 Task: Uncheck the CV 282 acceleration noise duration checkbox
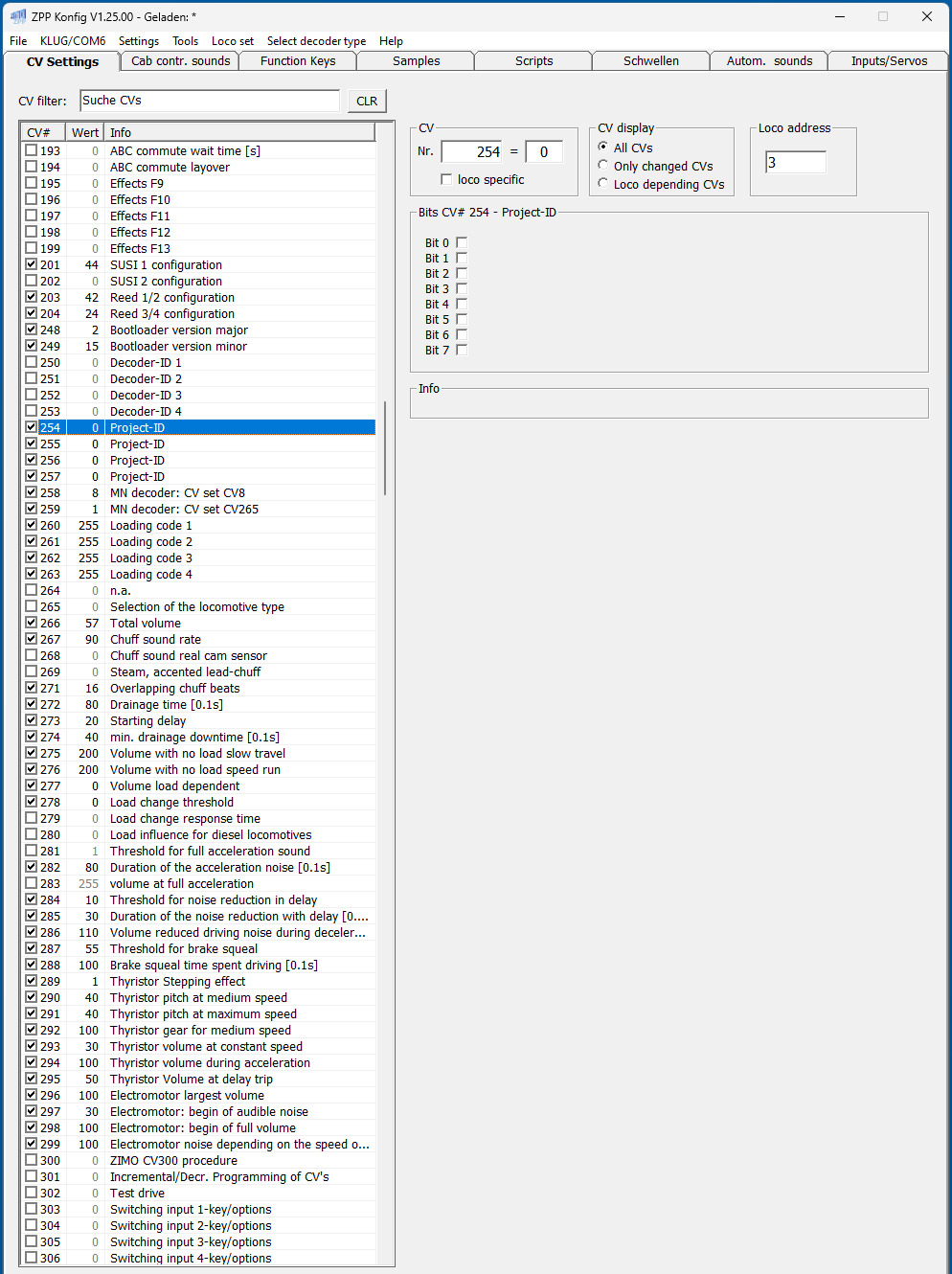coord(32,867)
